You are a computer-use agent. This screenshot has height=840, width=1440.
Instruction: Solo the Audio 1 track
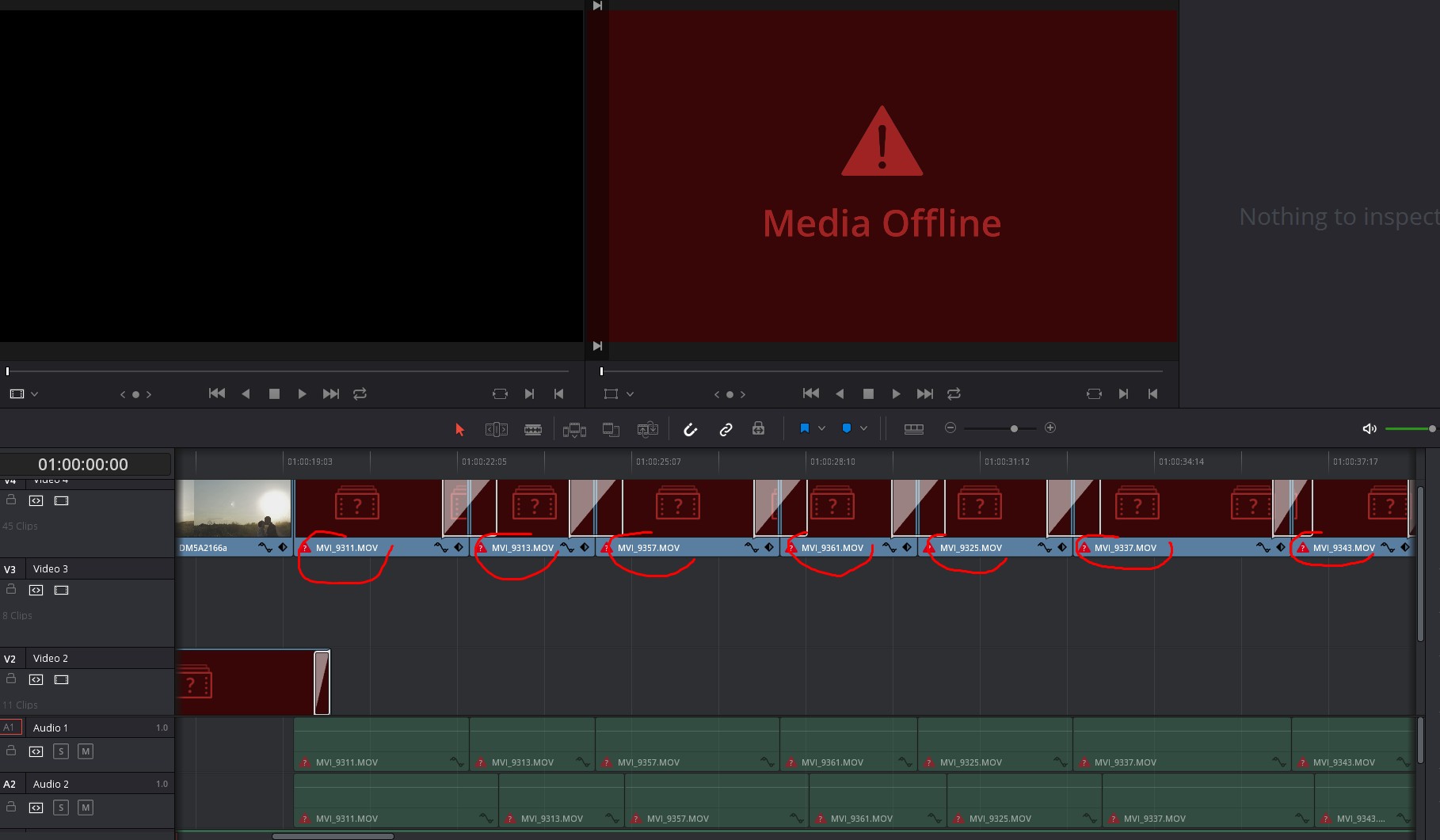tap(61, 751)
